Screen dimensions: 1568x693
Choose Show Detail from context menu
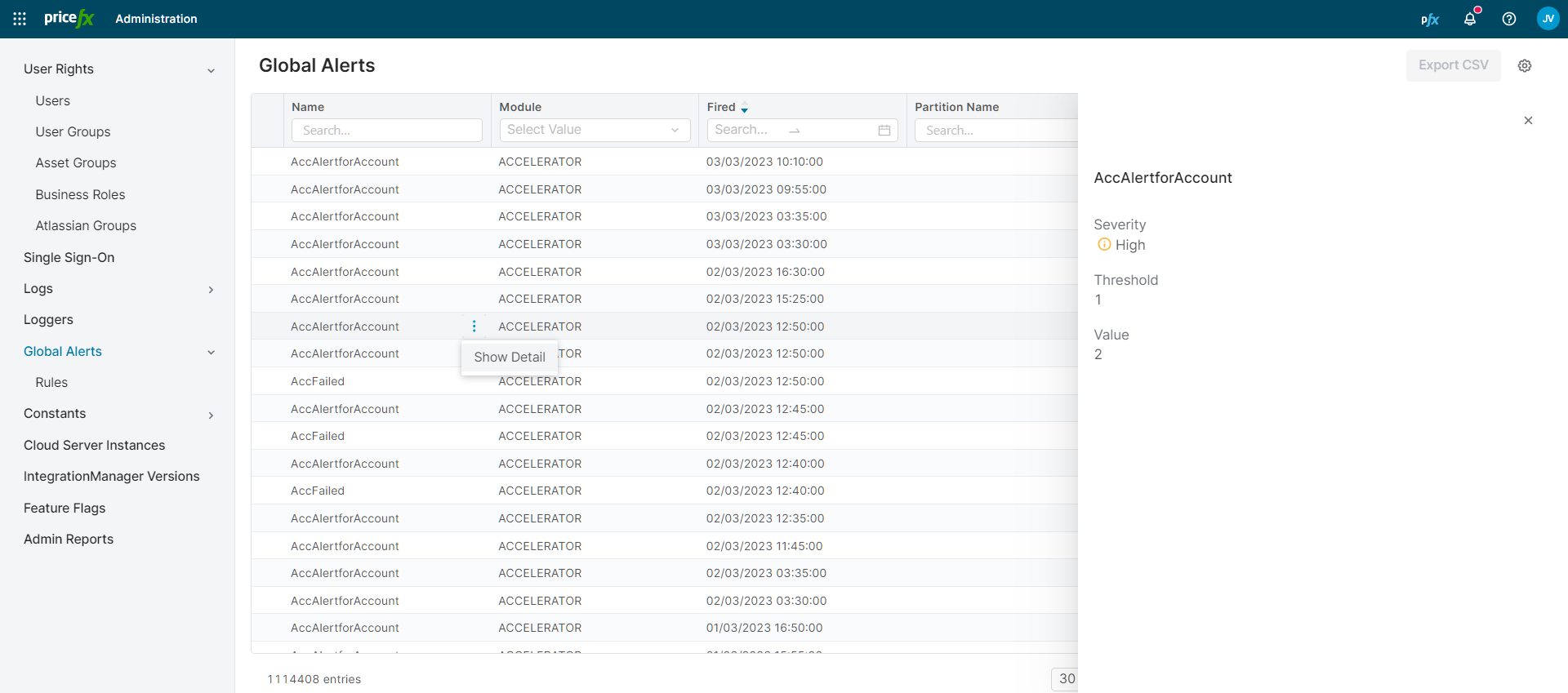[x=510, y=358]
